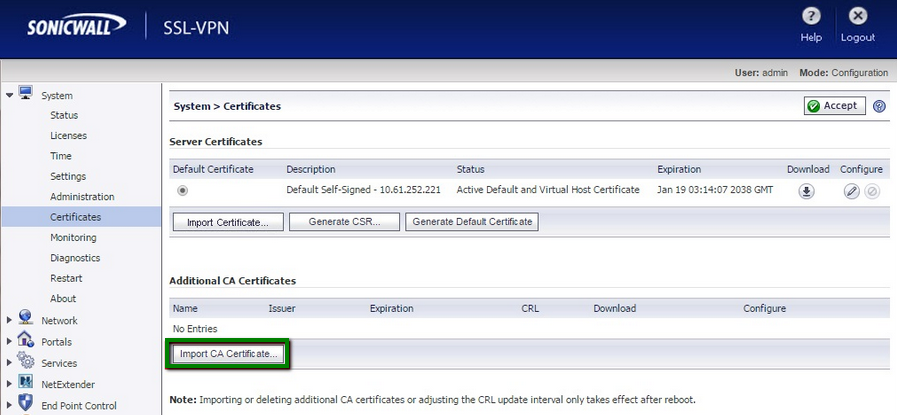
Task: Click the 'No Entries' text
Action: point(195,329)
